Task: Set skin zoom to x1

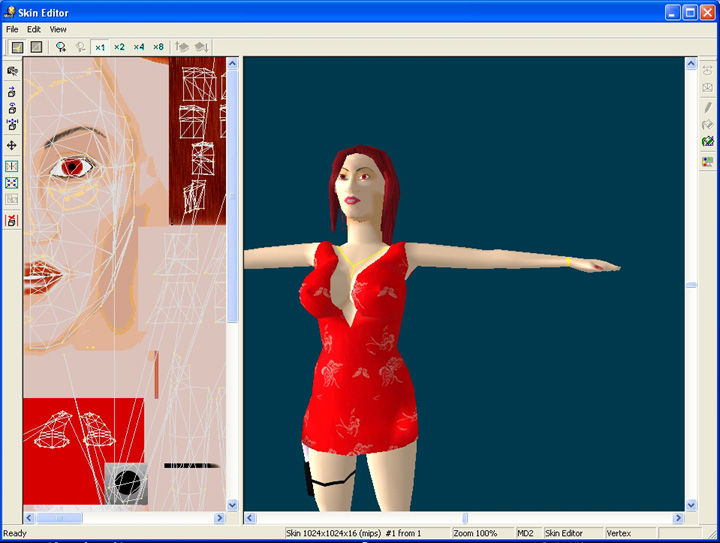Action: click(100, 47)
